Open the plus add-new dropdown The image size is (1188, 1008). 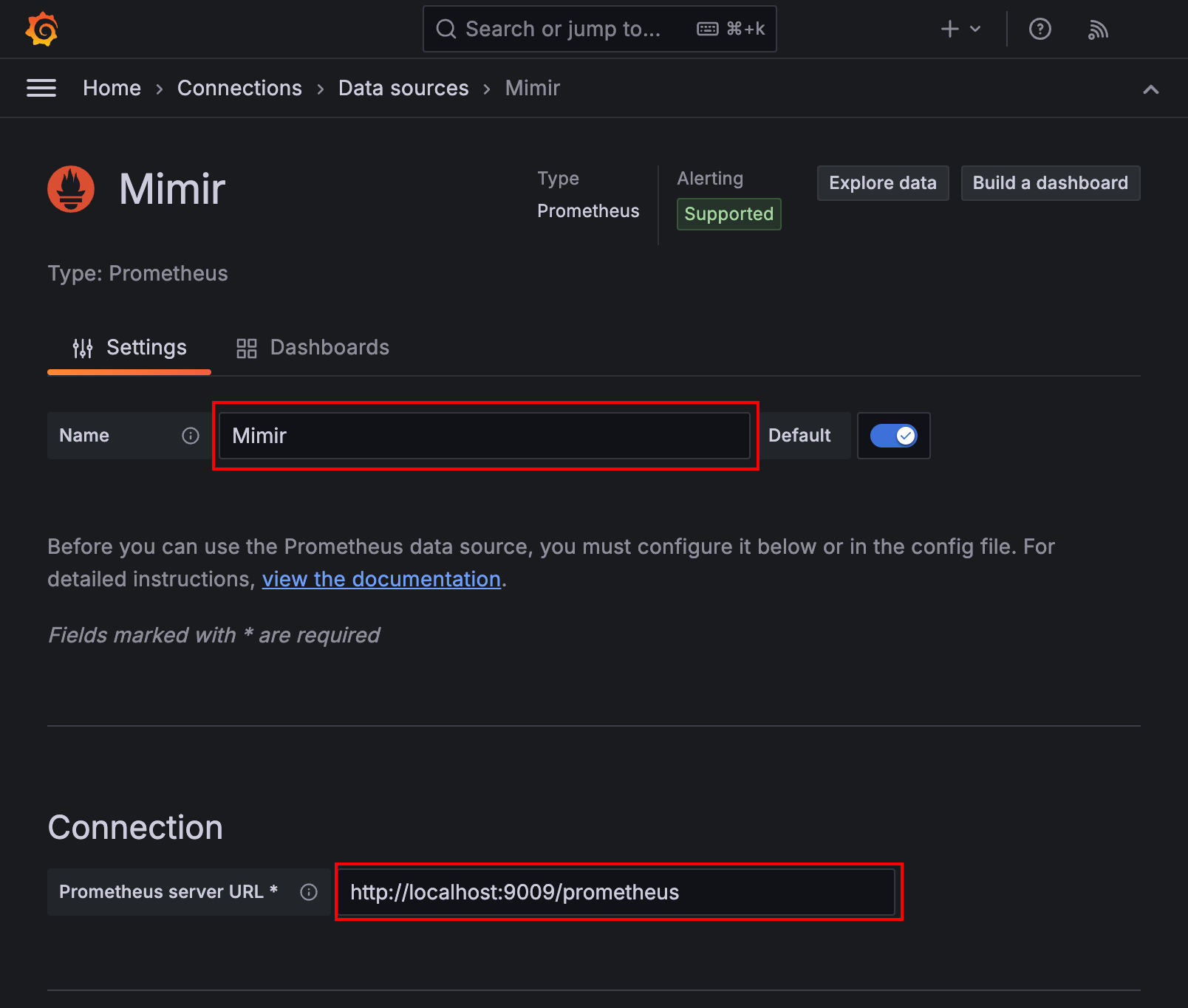click(960, 29)
